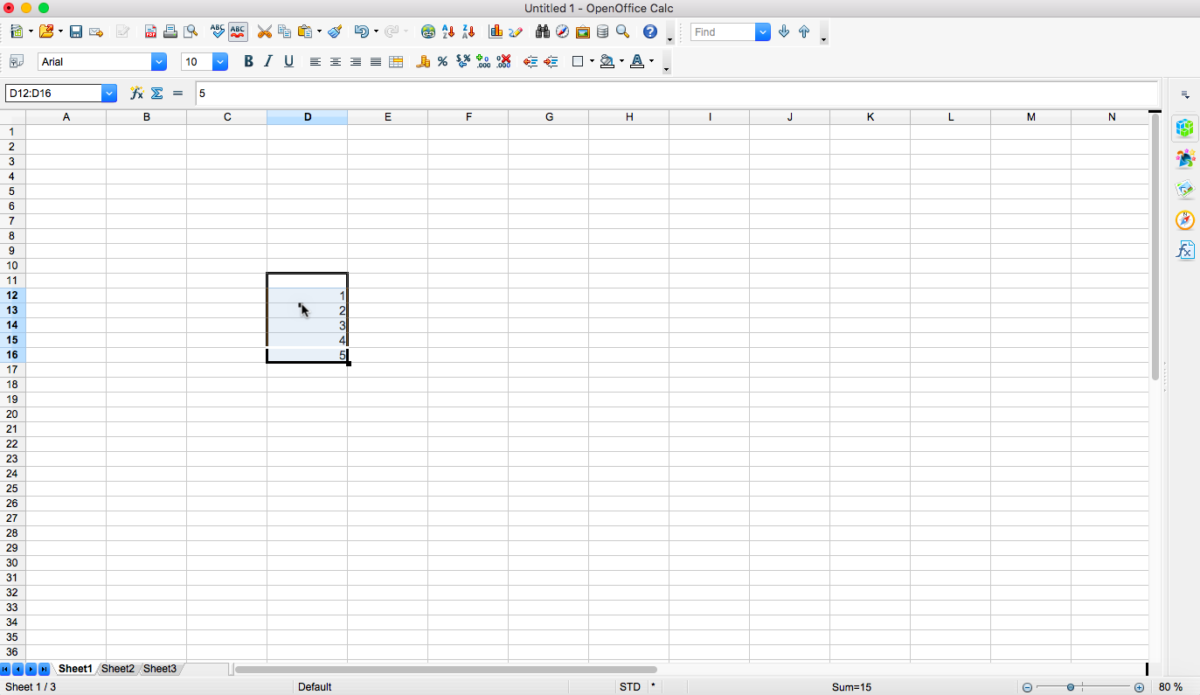Open Styles and Formatting from the sidebar
Screen dimensions: 1200x695
[1184, 158]
